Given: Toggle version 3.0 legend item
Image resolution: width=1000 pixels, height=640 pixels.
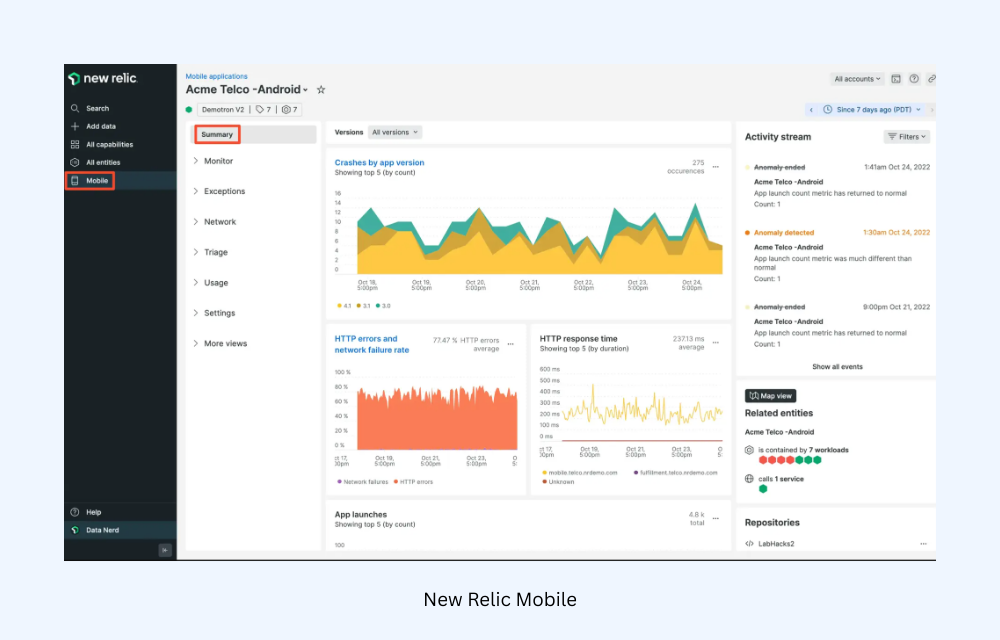Looking at the screenshot, I should coord(383,306).
